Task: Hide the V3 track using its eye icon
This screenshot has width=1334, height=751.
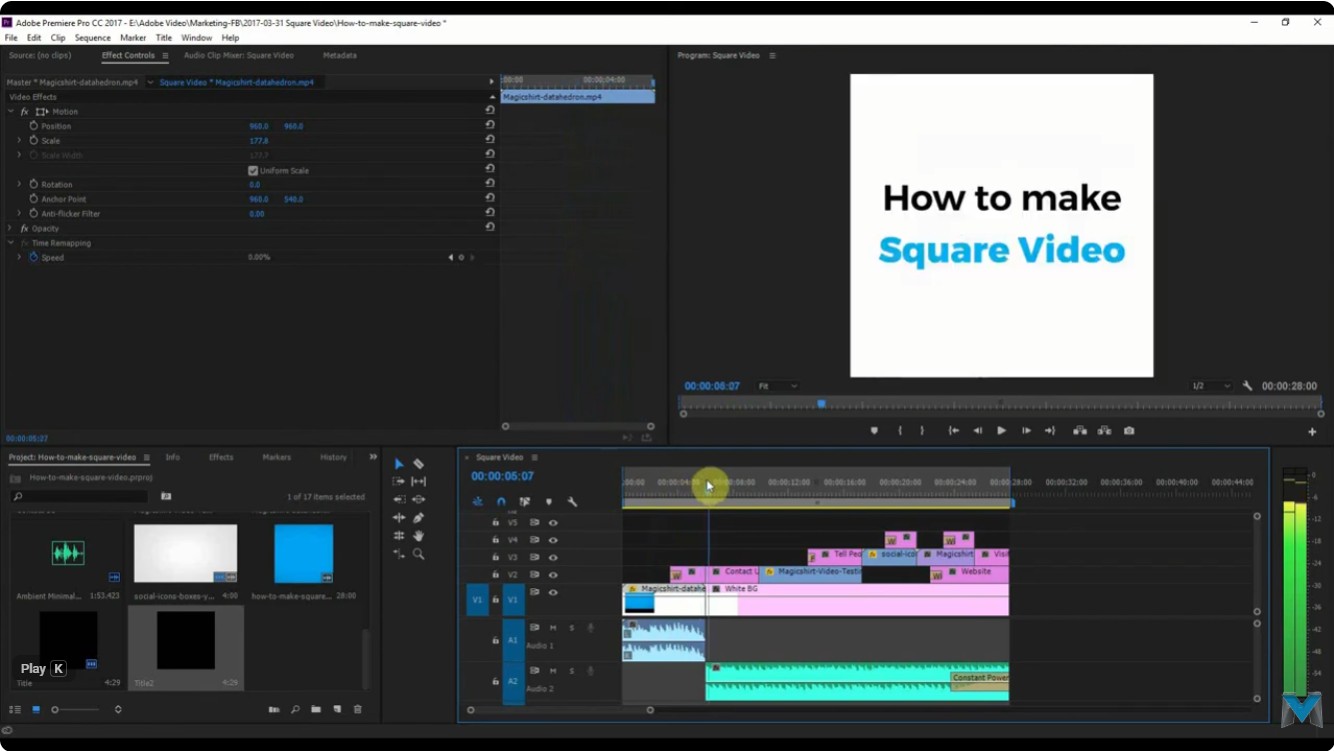Action: coord(553,557)
